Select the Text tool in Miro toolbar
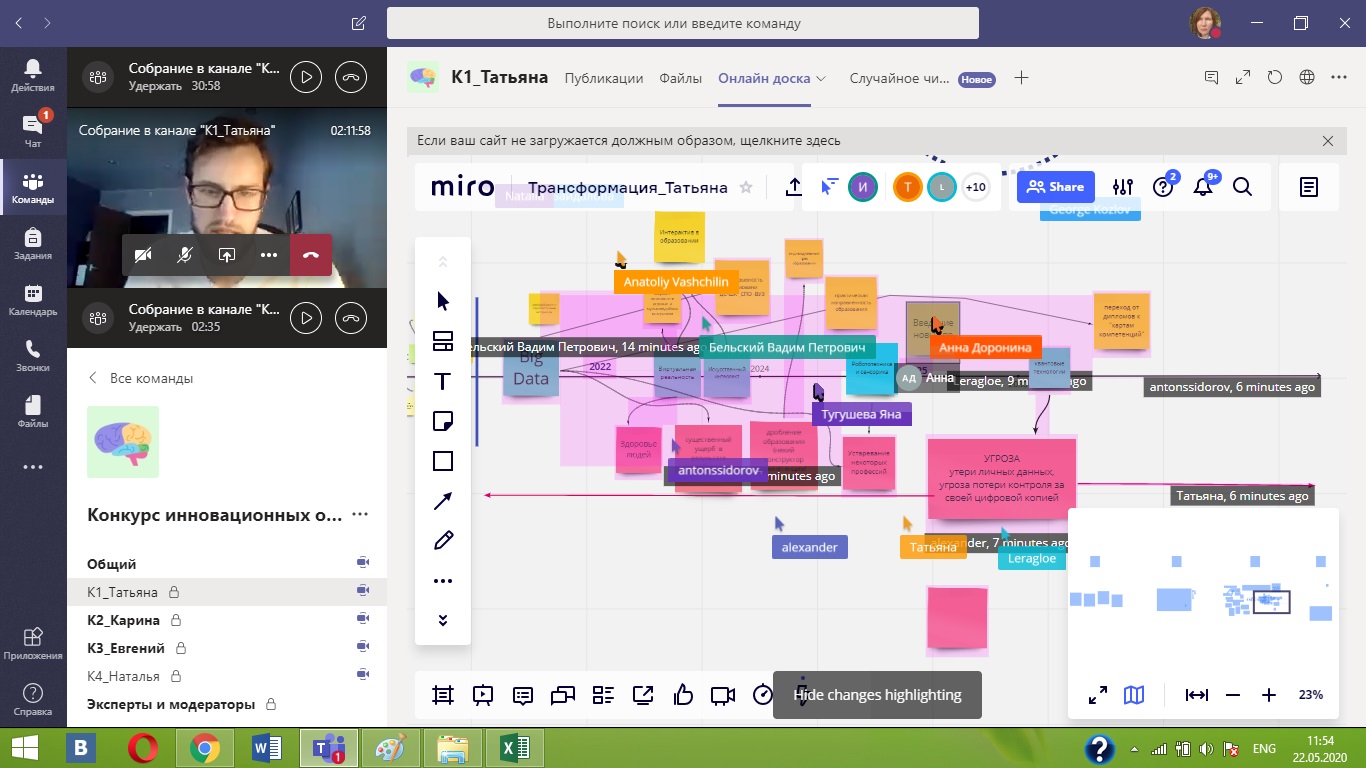1366x768 pixels. click(443, 381)
